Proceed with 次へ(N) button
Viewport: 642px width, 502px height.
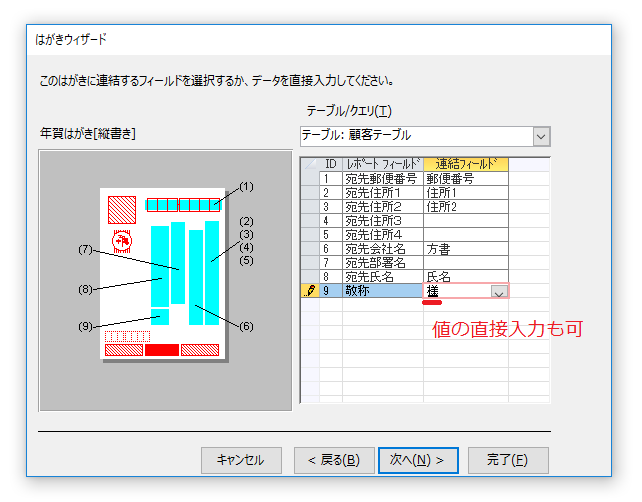(x=418, y=460)
